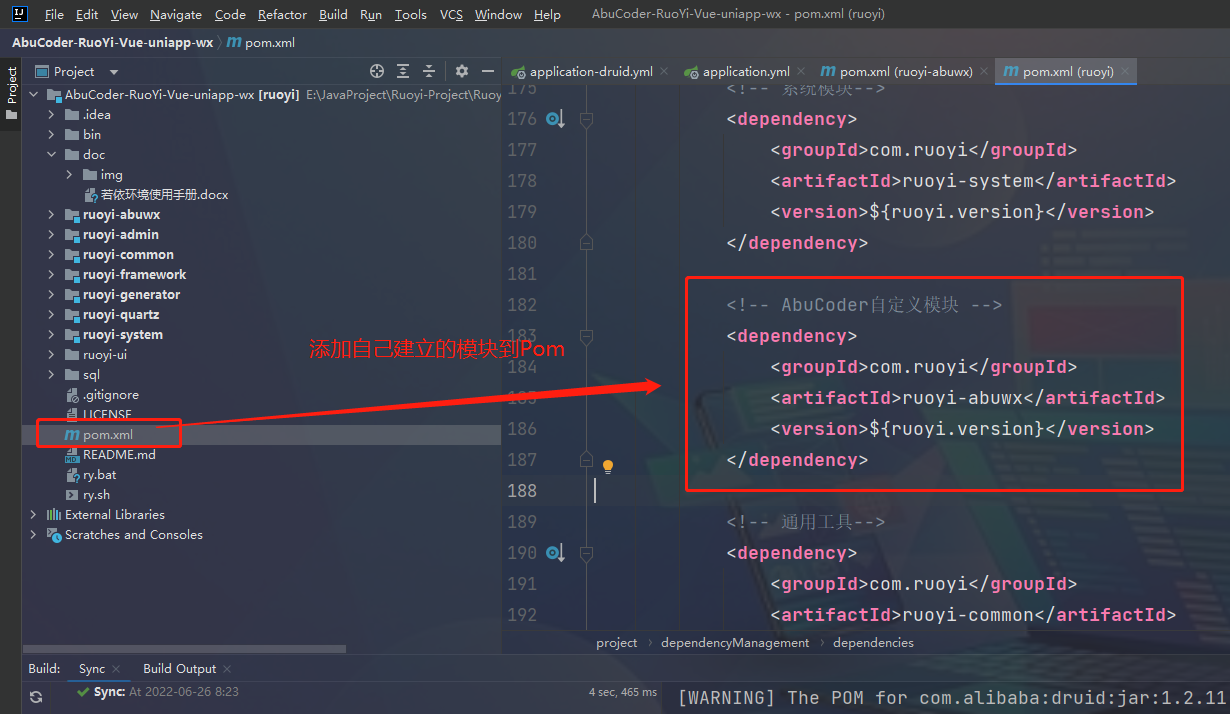Expand the ruoyi-admin module
The height and width of the screenshot is (714, 1230).
pyautogui.click(x=52, y=235)
